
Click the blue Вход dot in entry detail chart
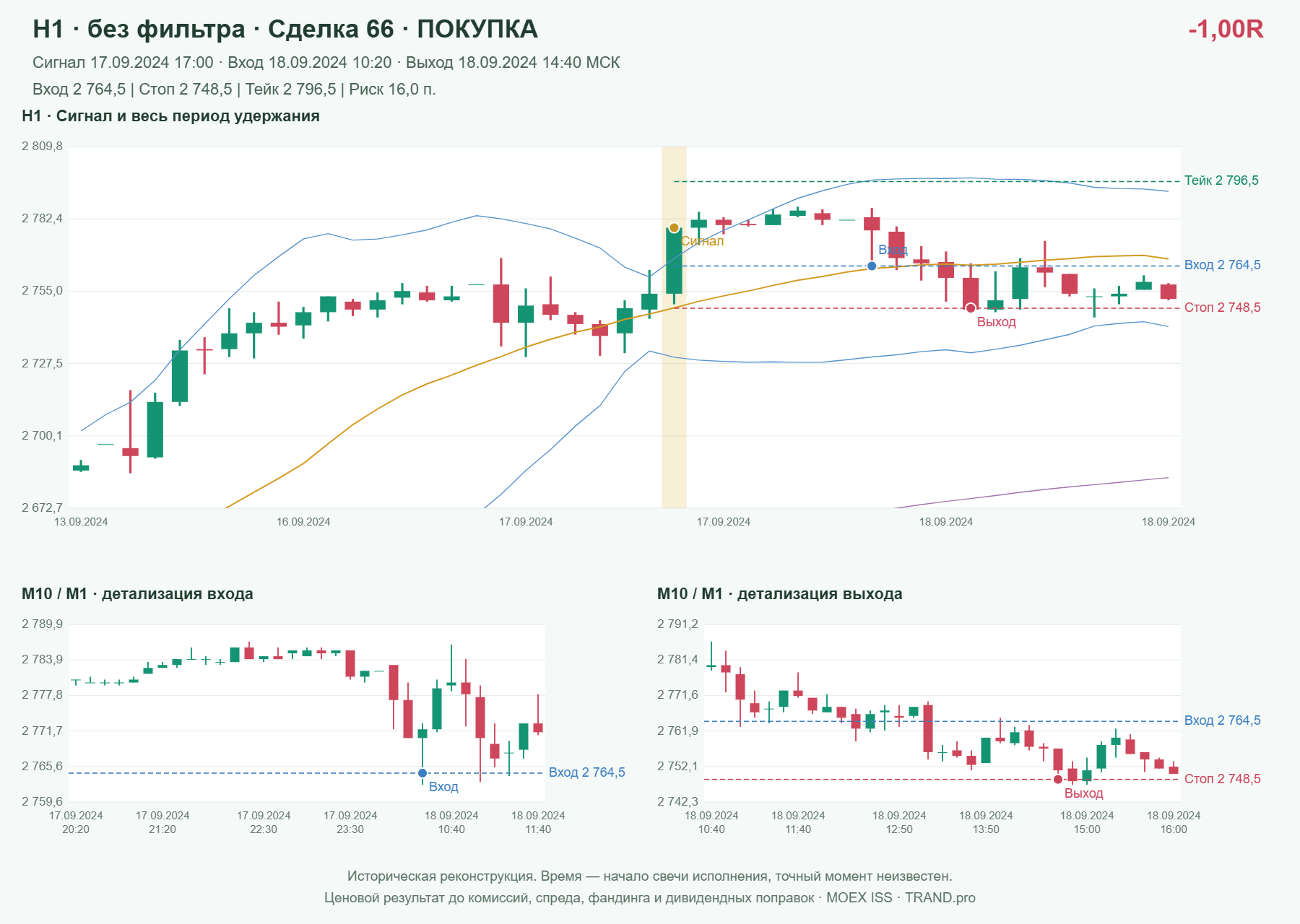[x=422, y=773]
